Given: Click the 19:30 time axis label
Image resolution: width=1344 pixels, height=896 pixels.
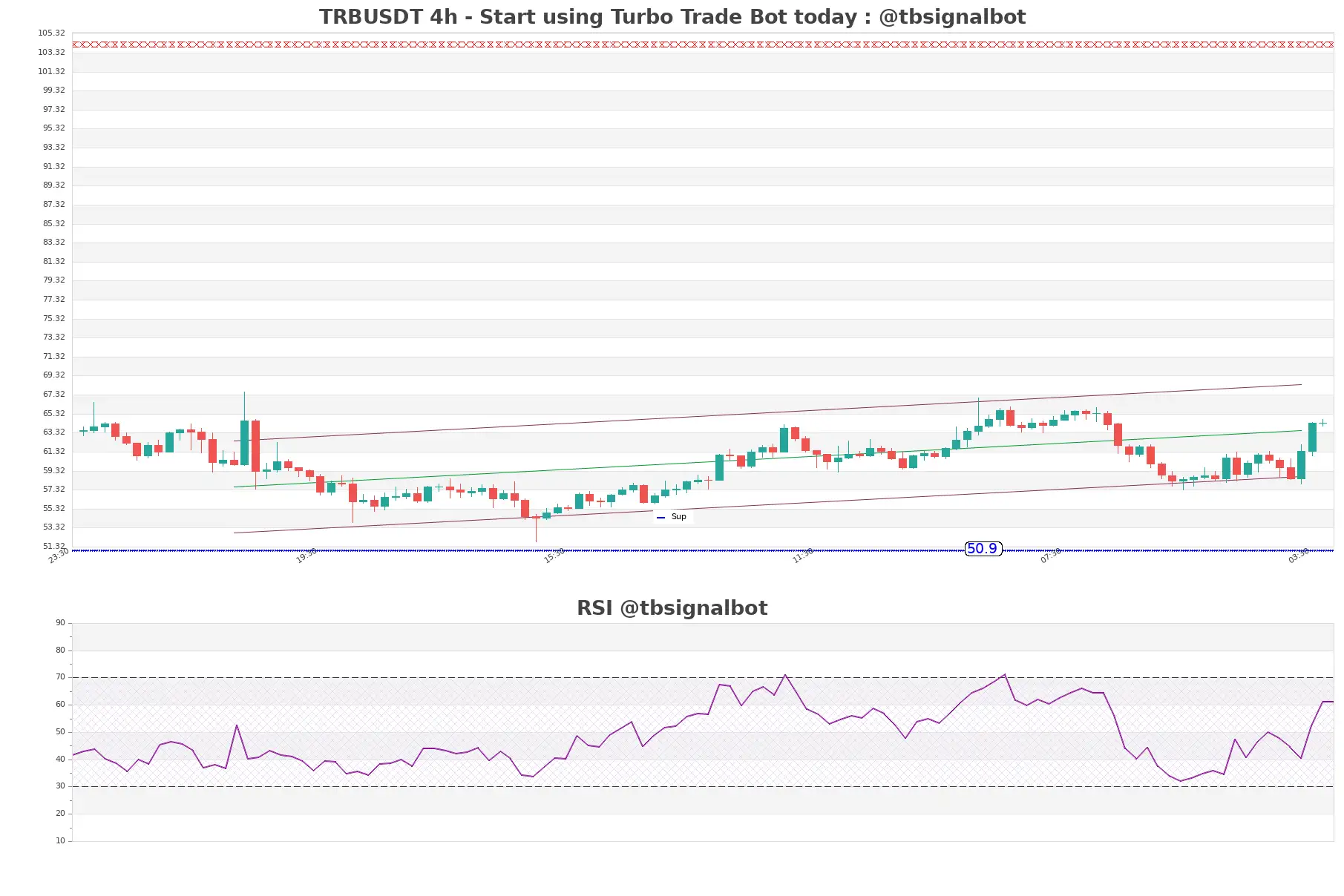Looking at the screenshot, I should tap(307, 556).
